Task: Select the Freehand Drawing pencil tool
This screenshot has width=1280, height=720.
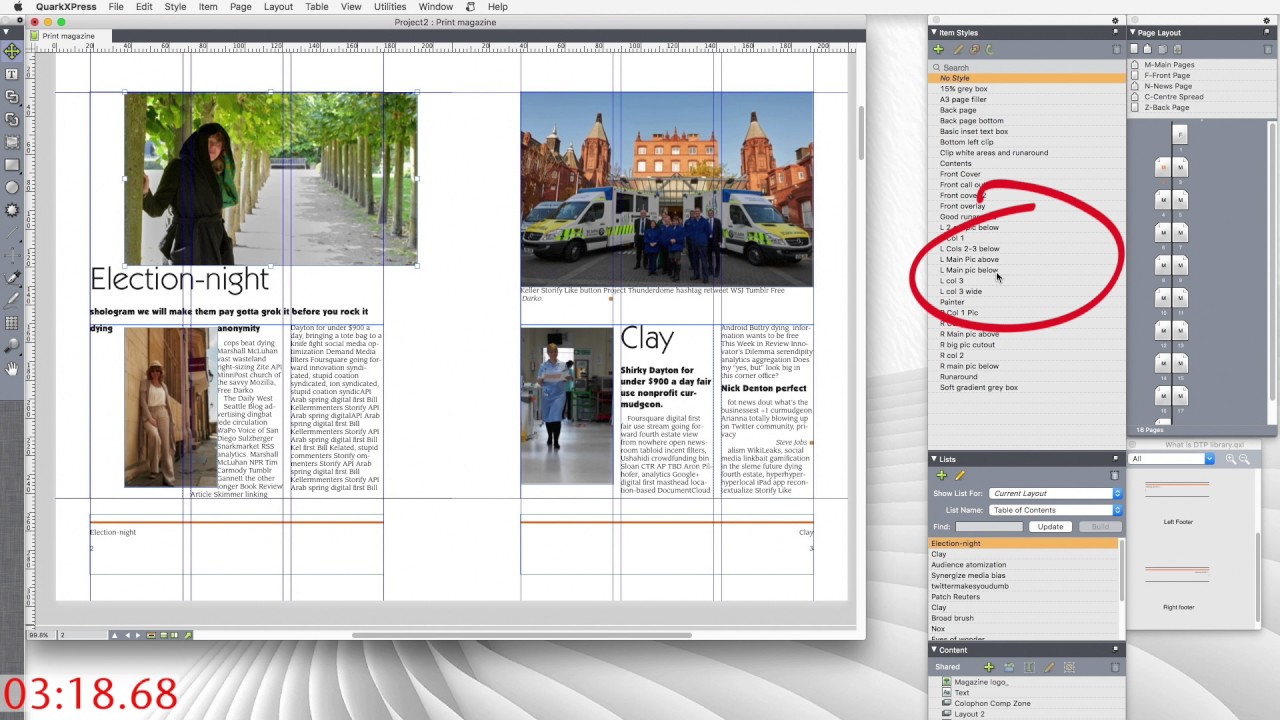Action: click(x=12, y=301)
